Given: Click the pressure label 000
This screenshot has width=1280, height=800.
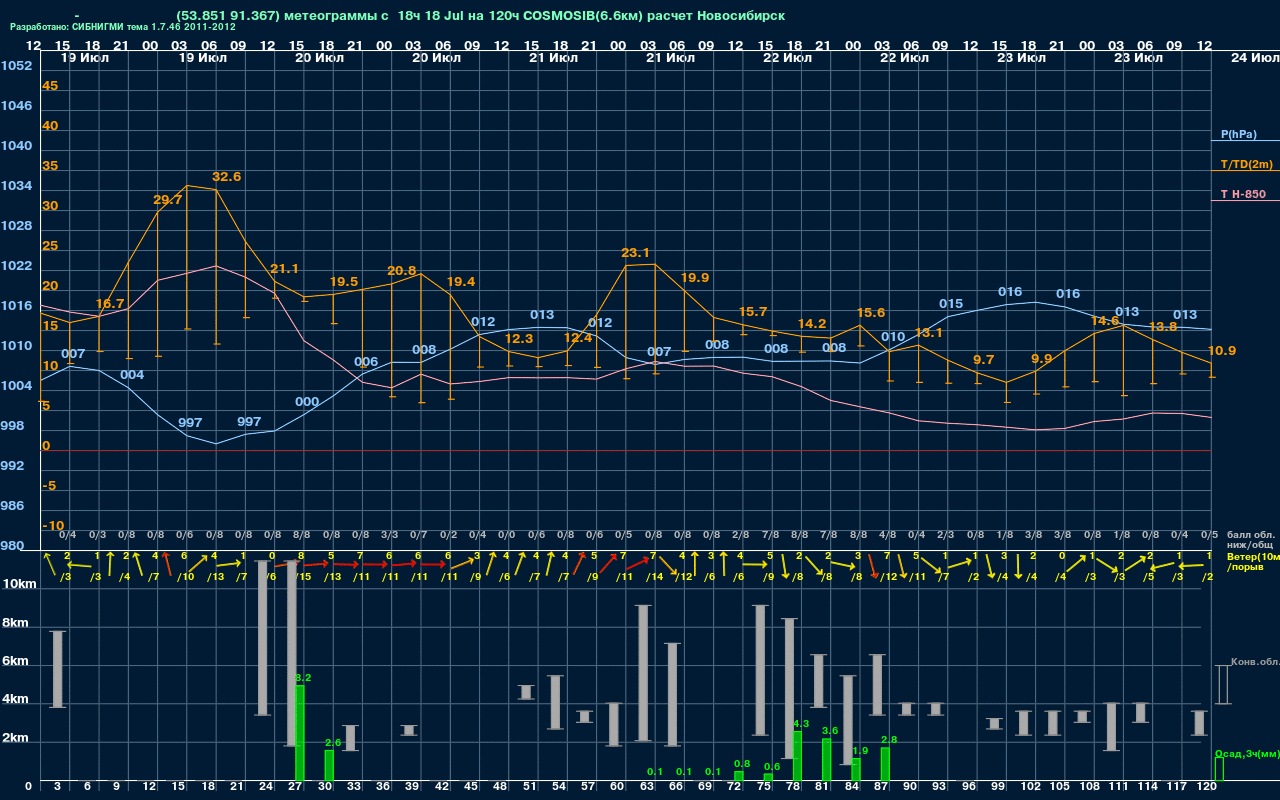Looking at the screenshot, I should click(x=307, y=402).
